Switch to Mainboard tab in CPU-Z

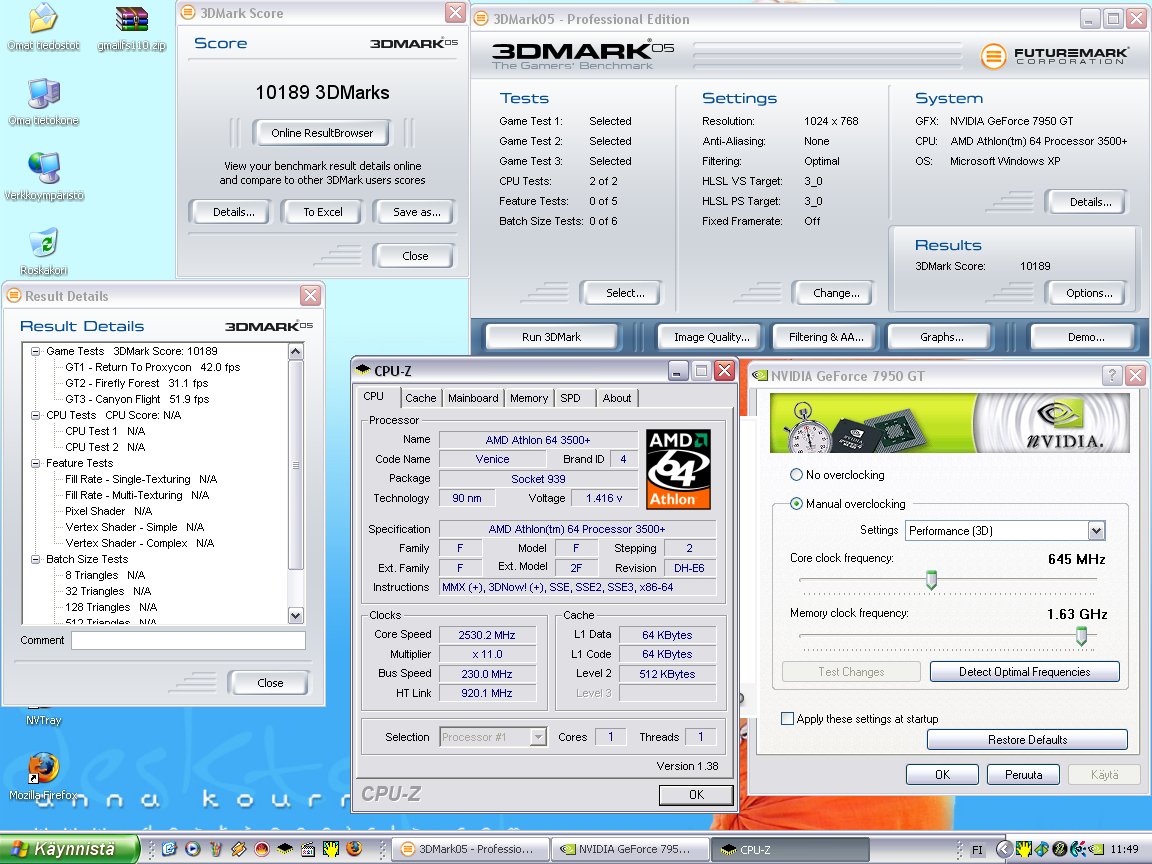(x=473, y=398)
